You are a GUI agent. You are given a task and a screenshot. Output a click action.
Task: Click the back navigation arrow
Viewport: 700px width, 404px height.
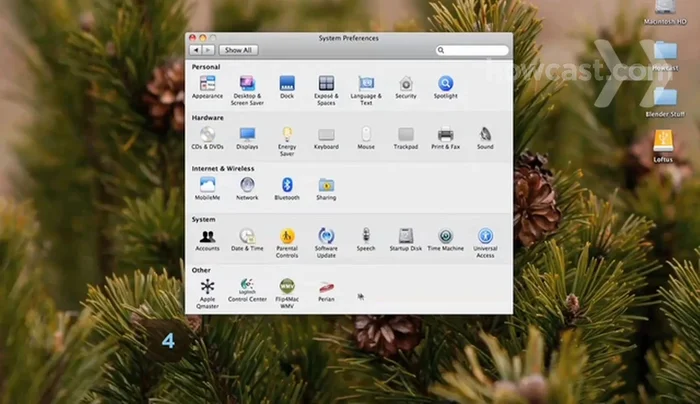[197, 49]
